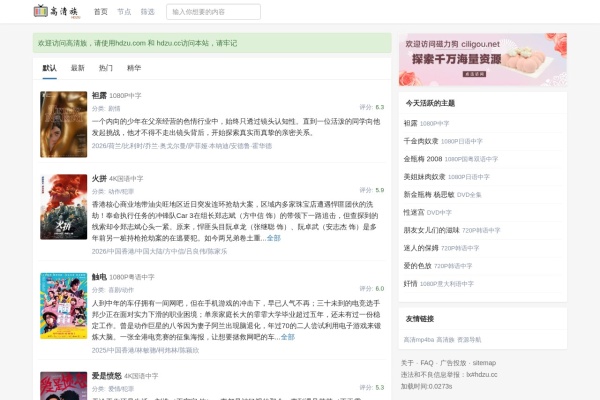Image resolution: width=600 pixels, height=400 pixels.
Task: Open the FAQ footer link
Action: pyautogui.click(x=427, y=363)
